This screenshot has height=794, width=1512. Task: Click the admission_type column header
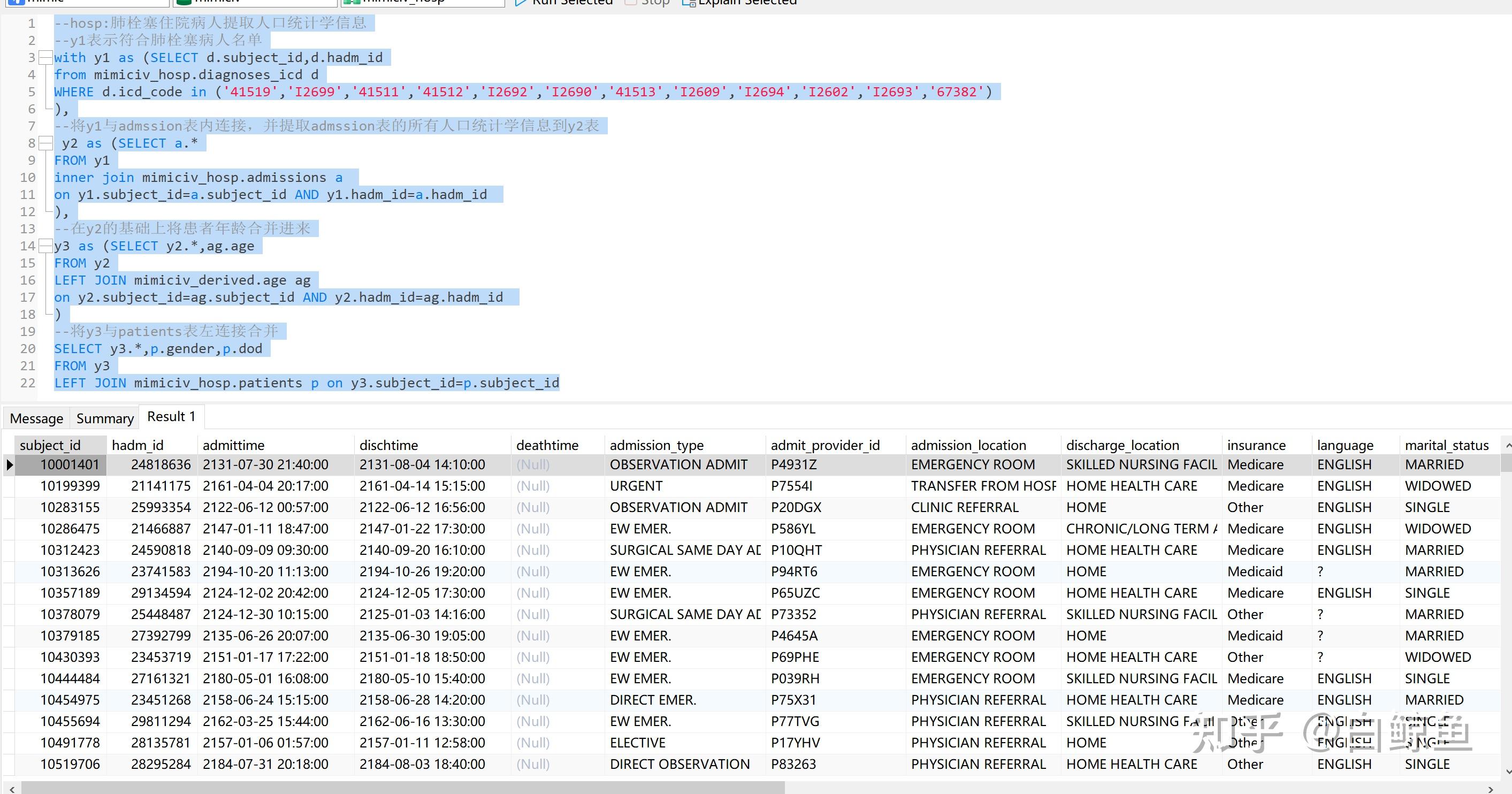[656, 445]
